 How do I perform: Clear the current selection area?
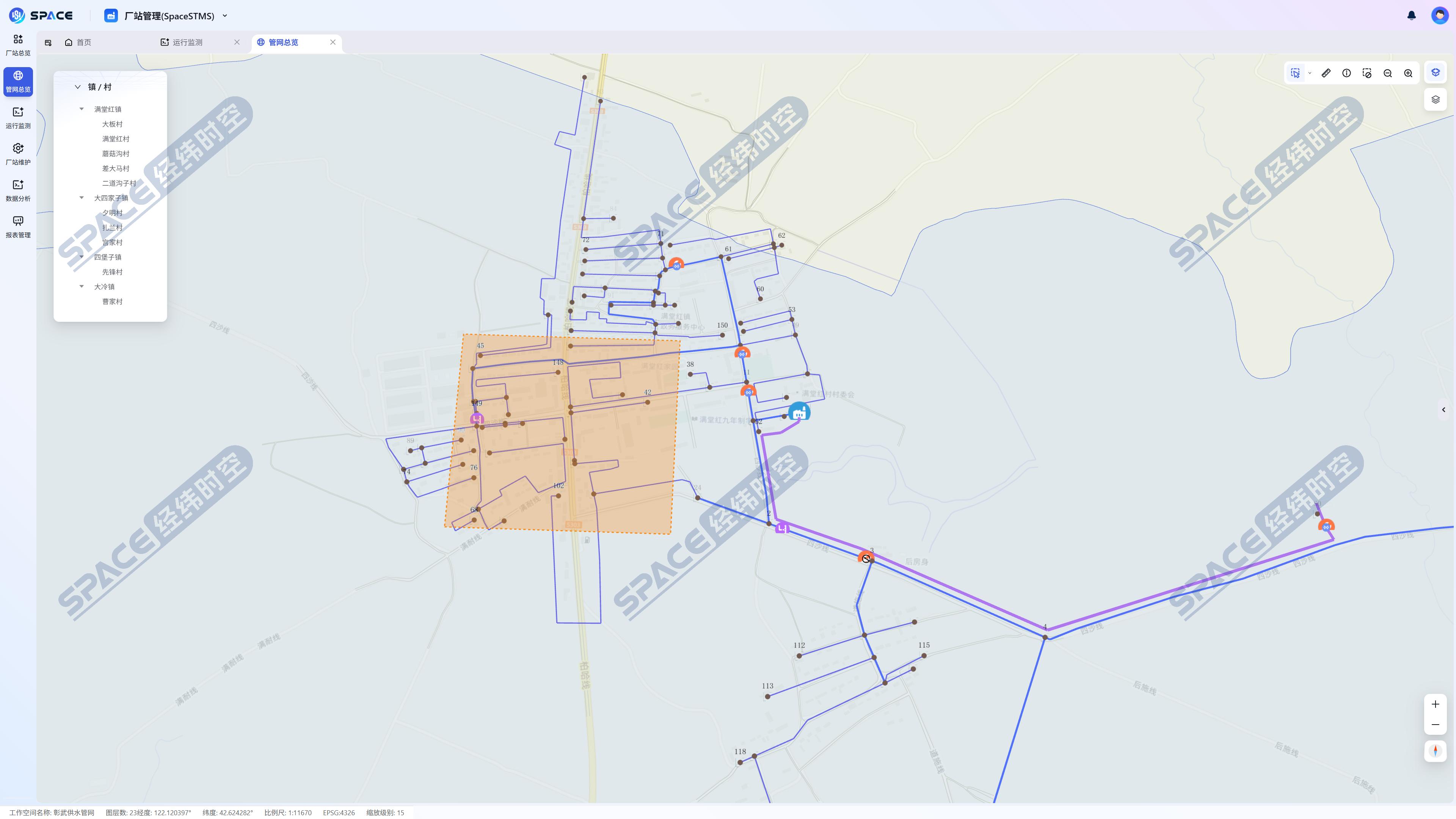(x=1367, y=73)
